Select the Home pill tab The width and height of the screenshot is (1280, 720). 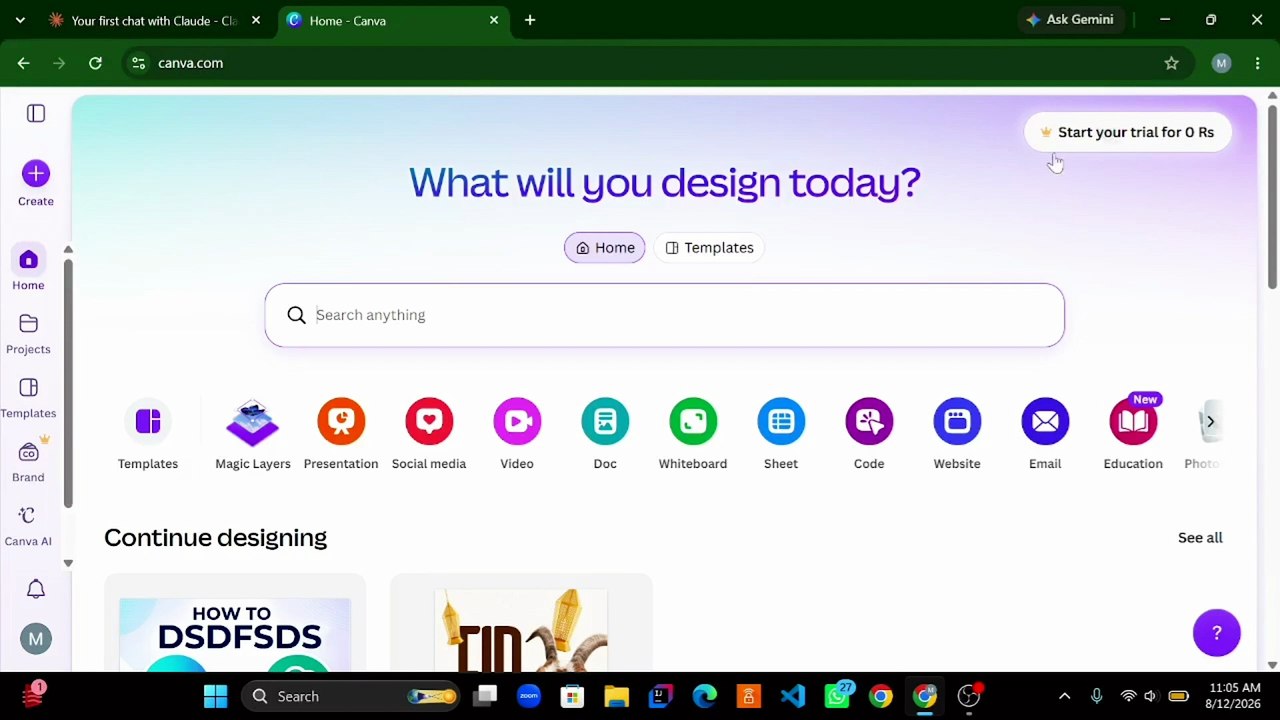click(605, 248)
